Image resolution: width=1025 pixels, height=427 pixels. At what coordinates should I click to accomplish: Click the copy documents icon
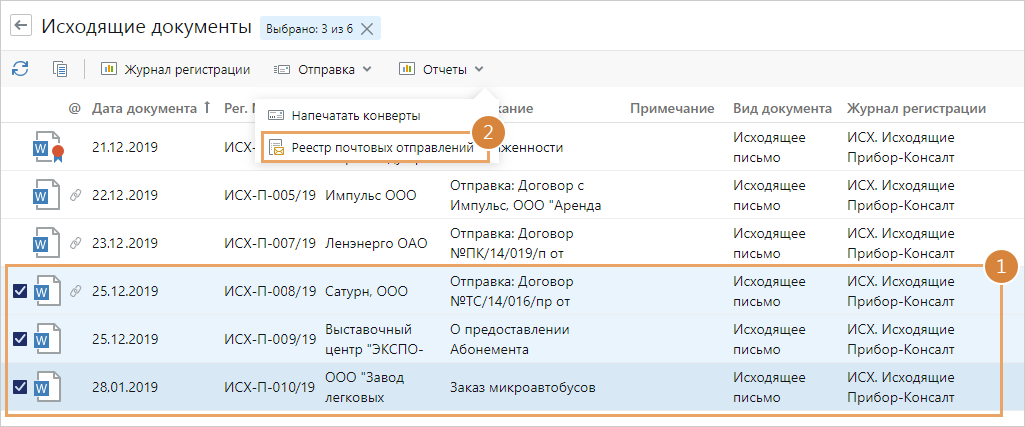pyautogui.click(x=60, y=69)
